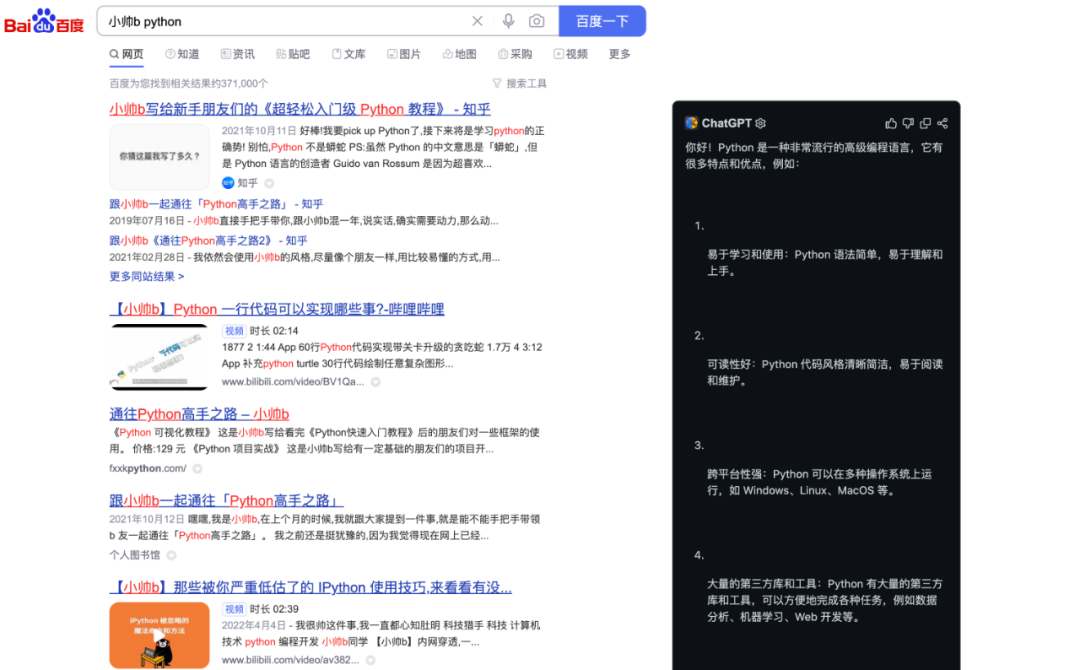The height and width of the screenshot is (670, 1080).
Task: Click icon beside 个人图书馆 source
Action: point(172,555)
